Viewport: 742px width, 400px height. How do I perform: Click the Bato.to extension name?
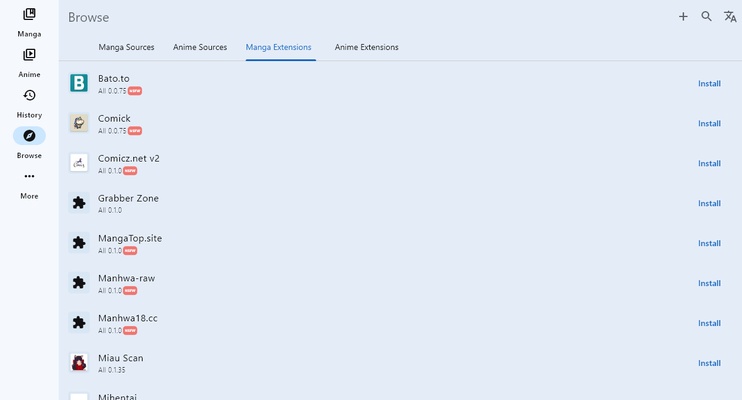point(114,79)
